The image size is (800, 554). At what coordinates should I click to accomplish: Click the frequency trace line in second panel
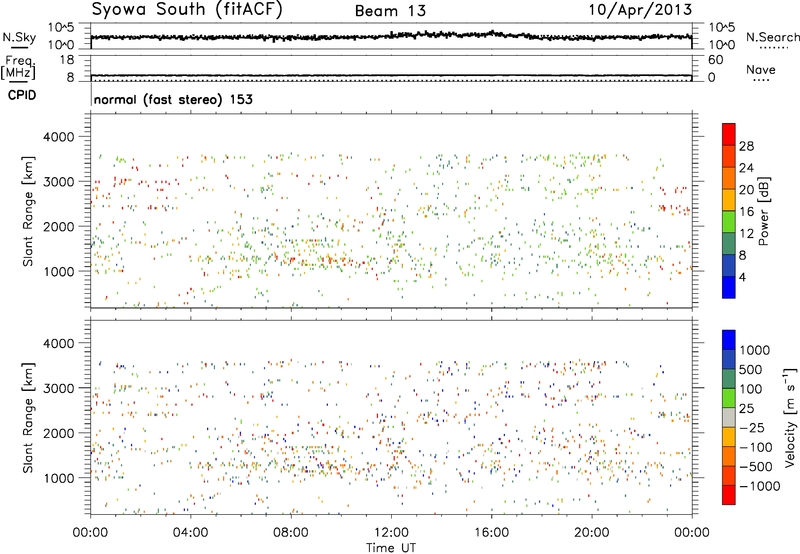[391, 75]
